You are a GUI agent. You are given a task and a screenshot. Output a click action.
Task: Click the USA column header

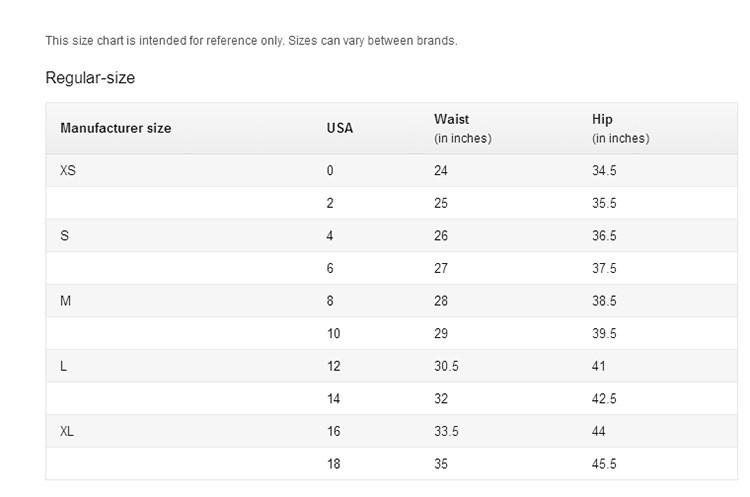click(340, 128)
